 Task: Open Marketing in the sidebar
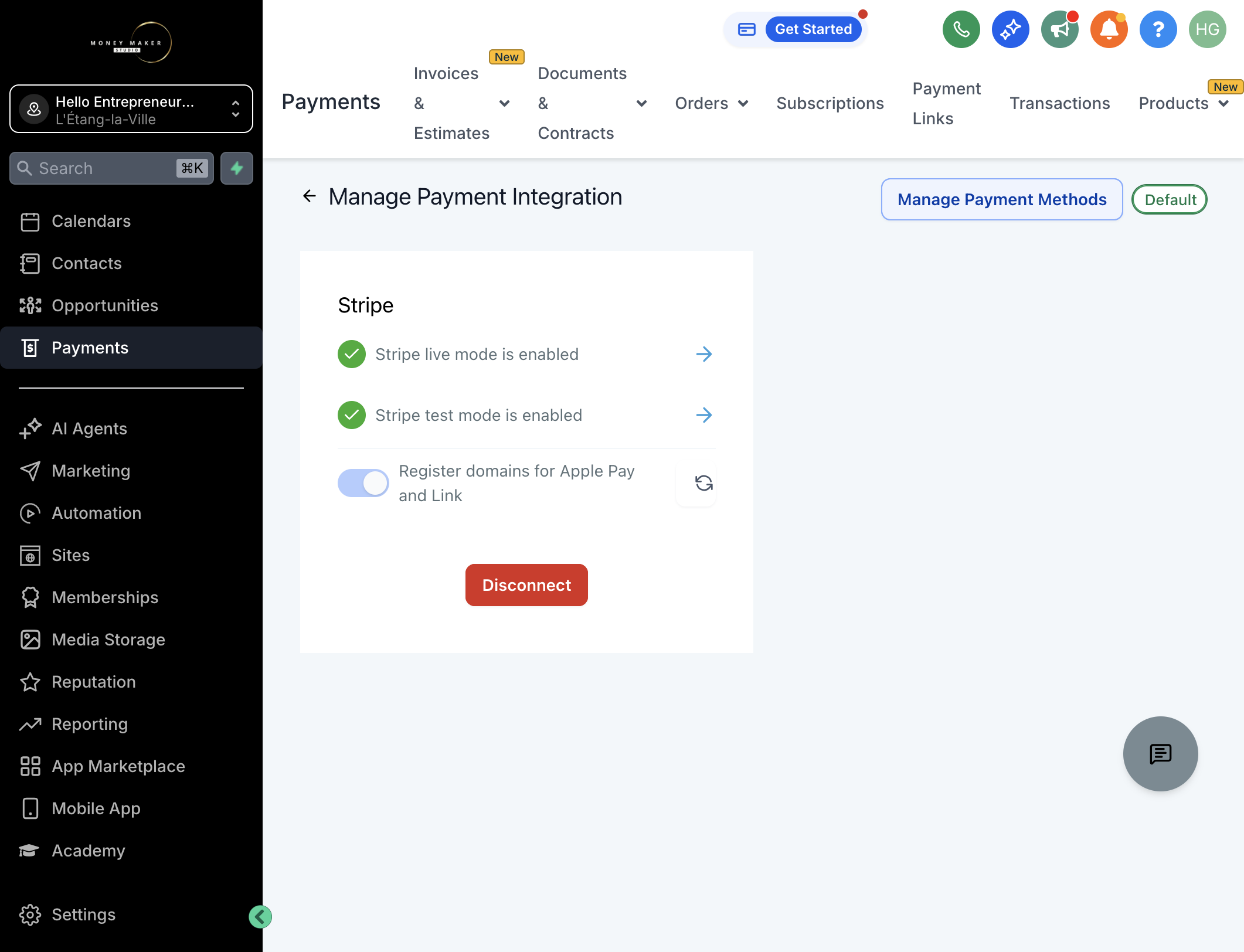(x=131, y=471)
